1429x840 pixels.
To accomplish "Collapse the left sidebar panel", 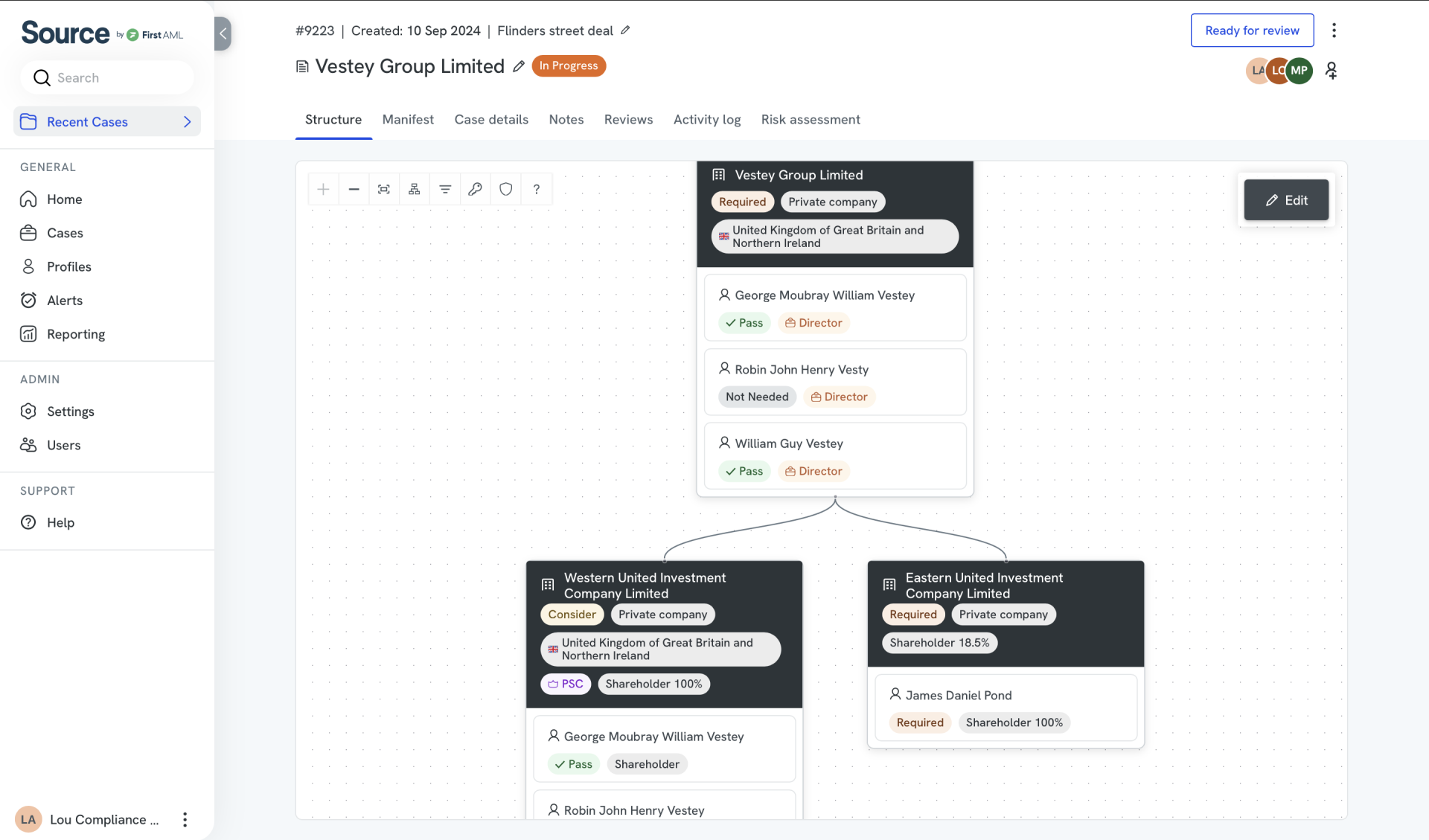I will tap(223, 33).
